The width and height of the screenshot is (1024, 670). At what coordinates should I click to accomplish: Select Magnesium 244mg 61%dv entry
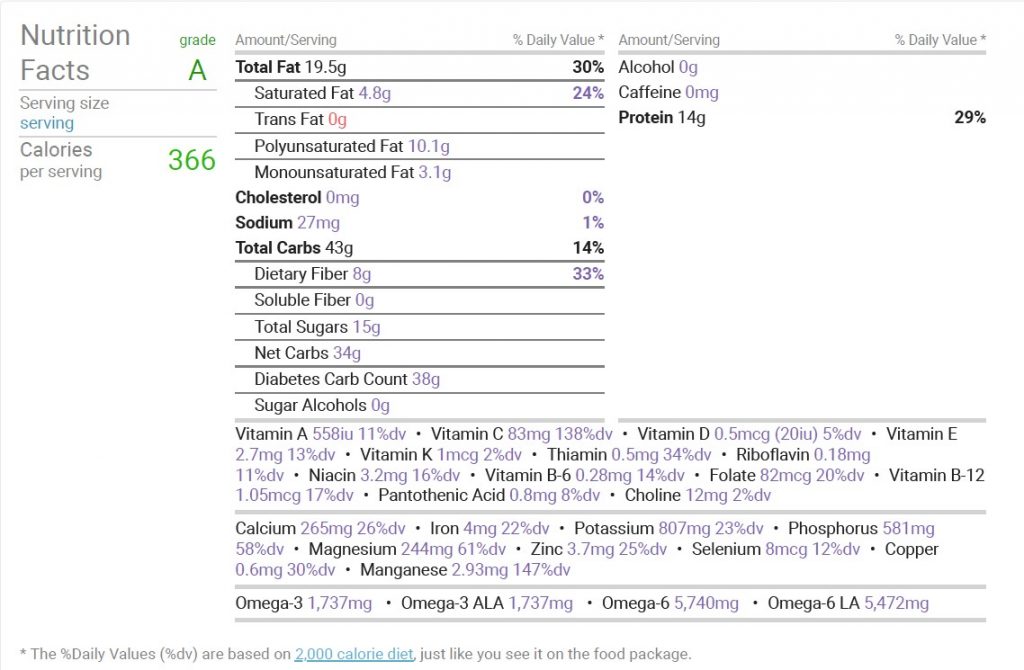pyautogui.click(x=407, y=549)
